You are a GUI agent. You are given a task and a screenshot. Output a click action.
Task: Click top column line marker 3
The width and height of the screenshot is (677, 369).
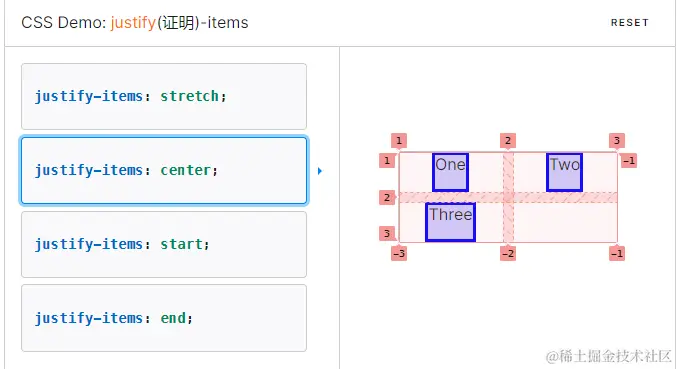pyautogui.click(x=617, y=141)
